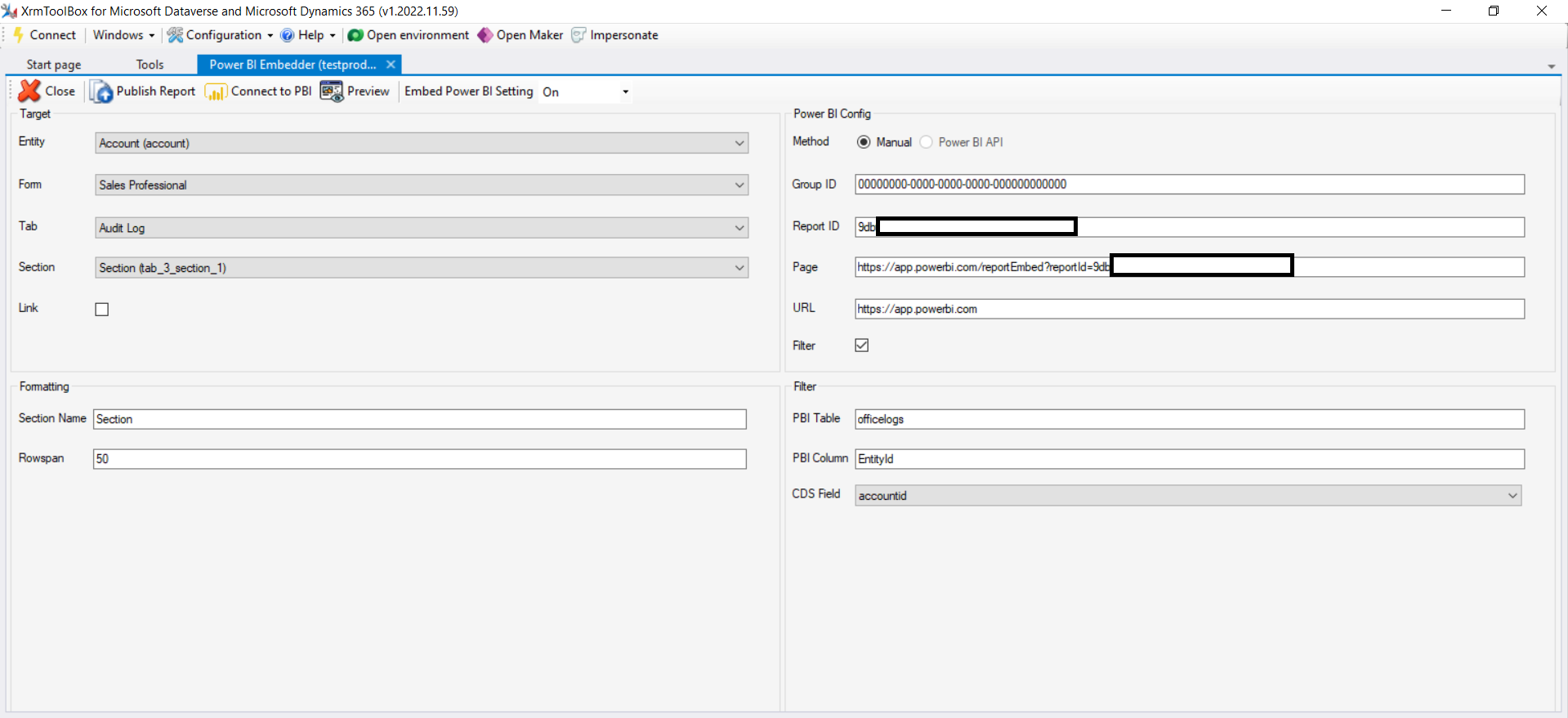Click the Connect lightning icon

tap(18, 35)
